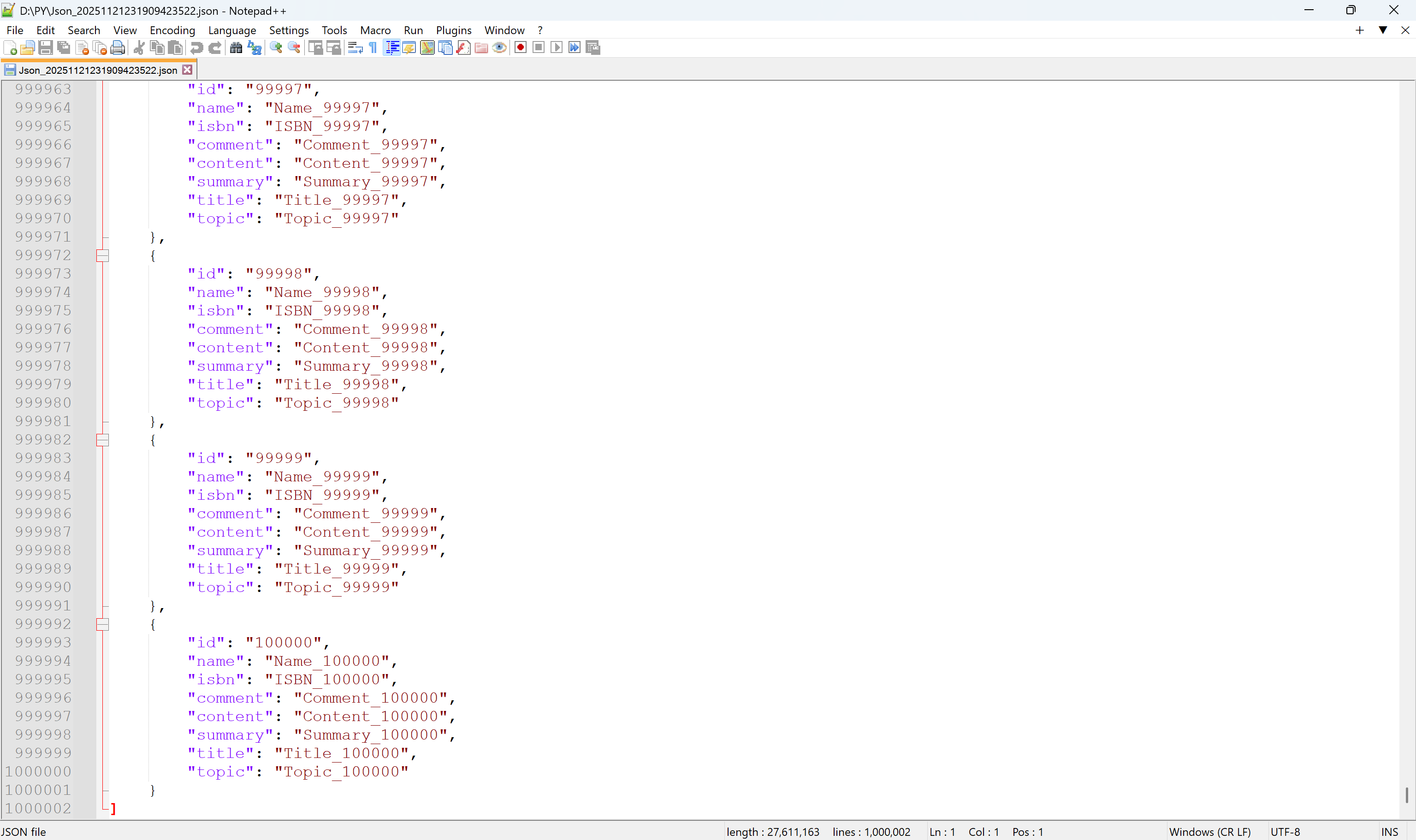Viewport: 1416px width, 840px height.
Task: Open the Macro menu
Action: click(375, 30)
